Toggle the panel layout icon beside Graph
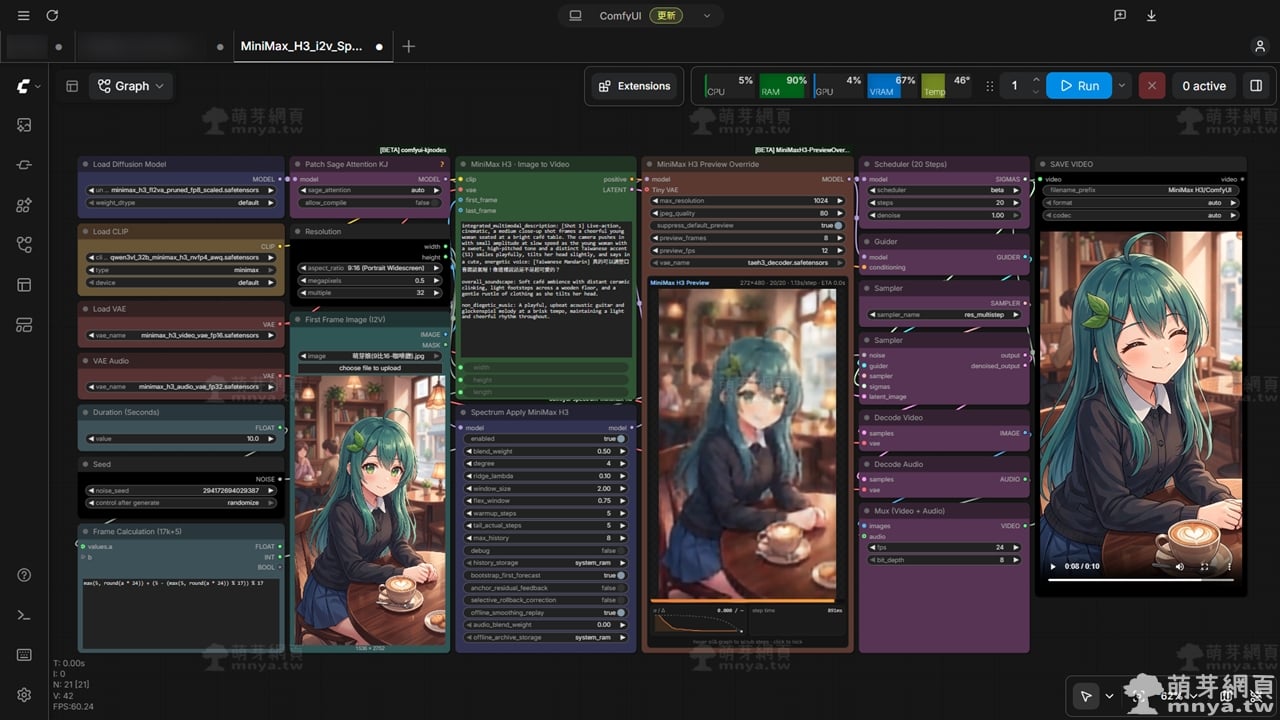 [x=72, y=86]
